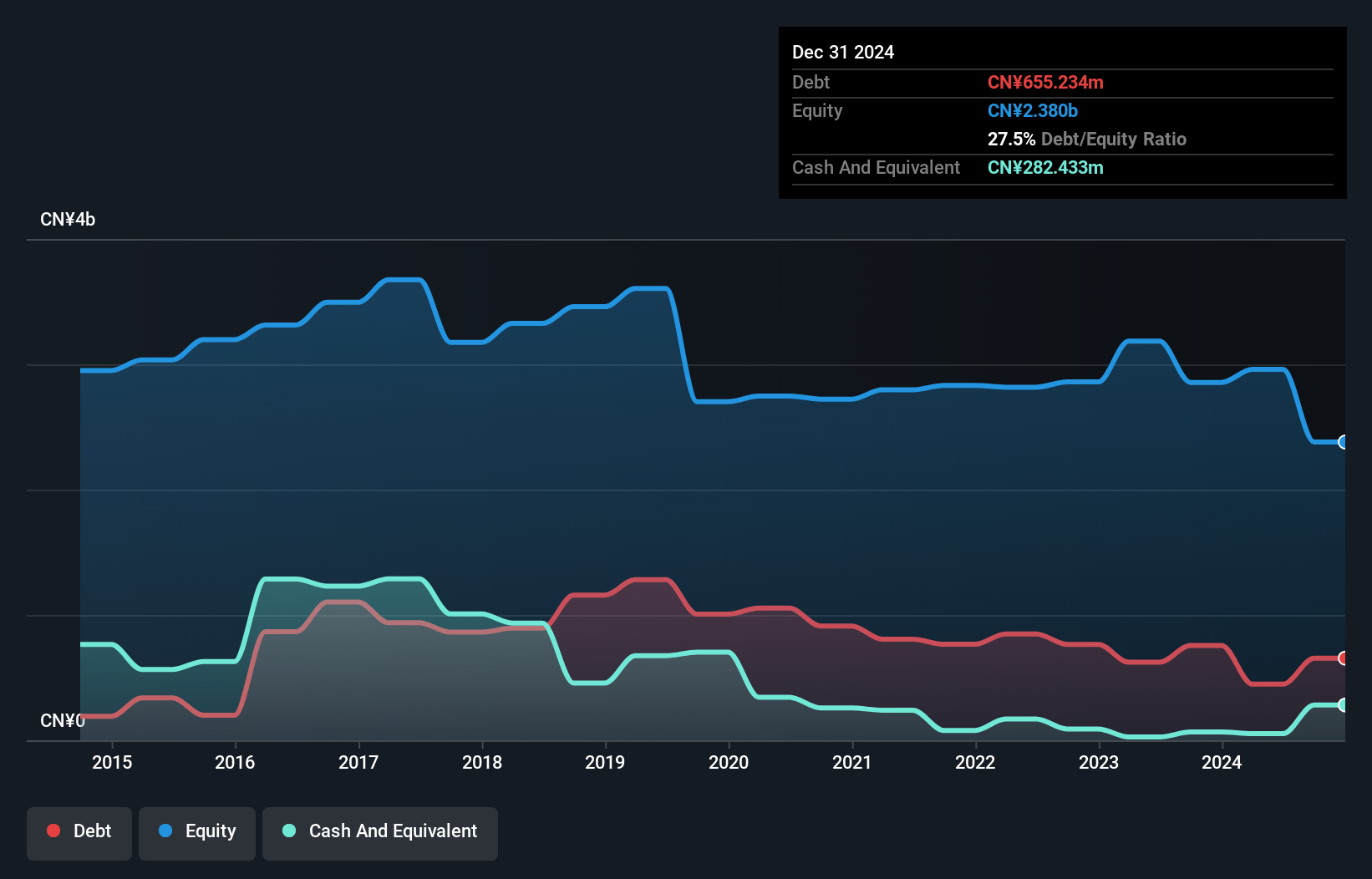Select the red Debt endpoint marker
Image resolution: width=1372 pixels, height=879 pixels.
[1343, 658]
